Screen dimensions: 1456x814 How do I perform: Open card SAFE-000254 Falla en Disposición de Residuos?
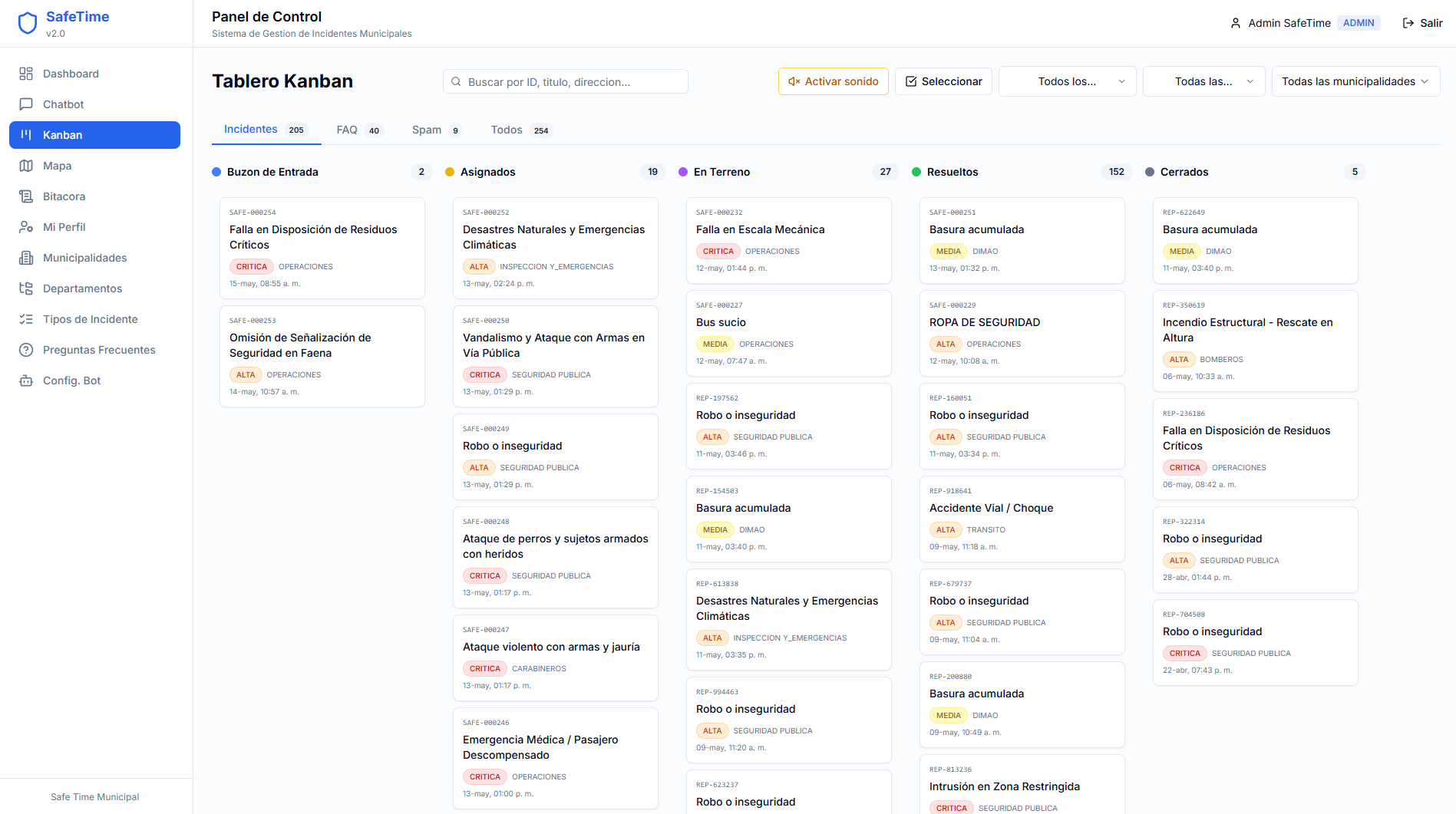(322, 248)
